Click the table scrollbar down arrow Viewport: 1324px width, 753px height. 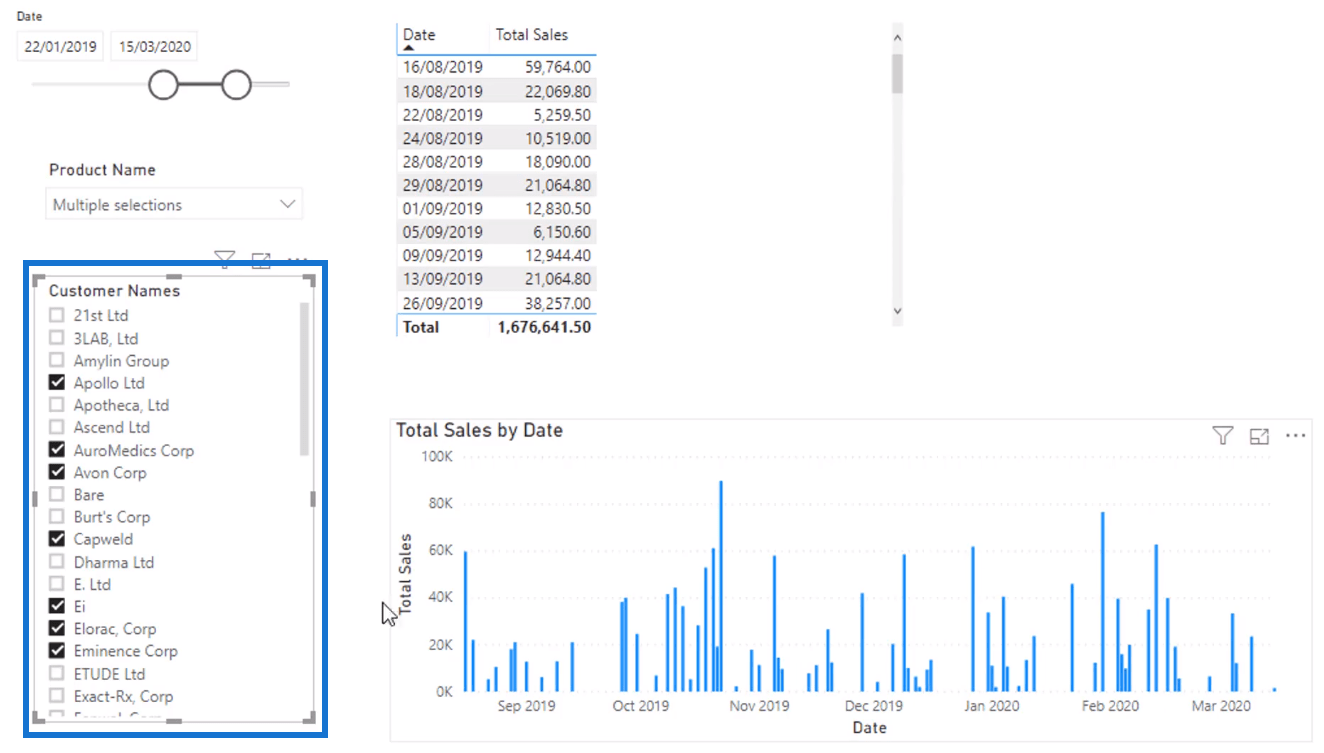pyautogui.click(x=897, y=312)
